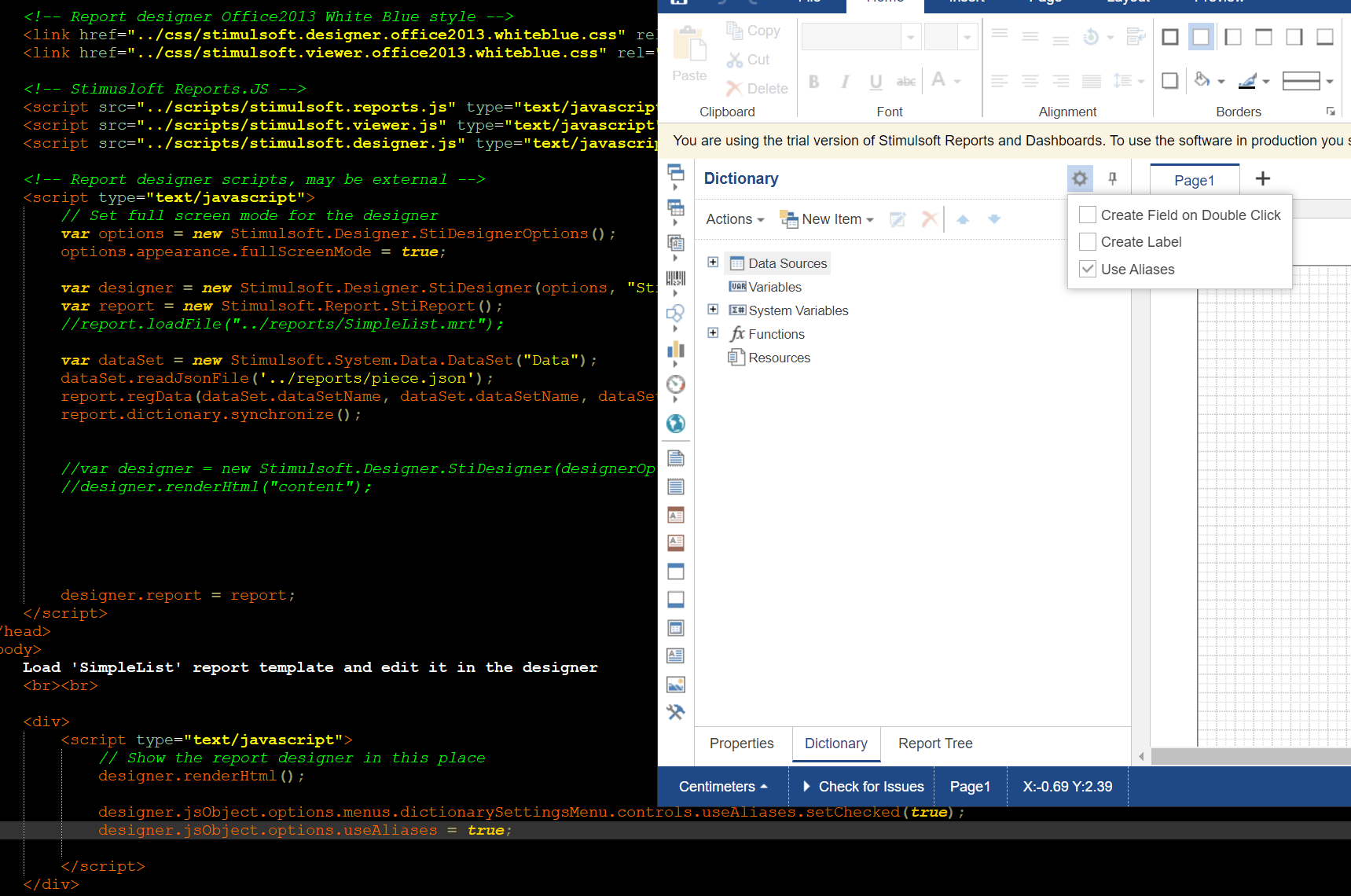The image size is (1351, 896).
Task: Open the Bands category in the toolbox
Action: click(x=676, y=177)
